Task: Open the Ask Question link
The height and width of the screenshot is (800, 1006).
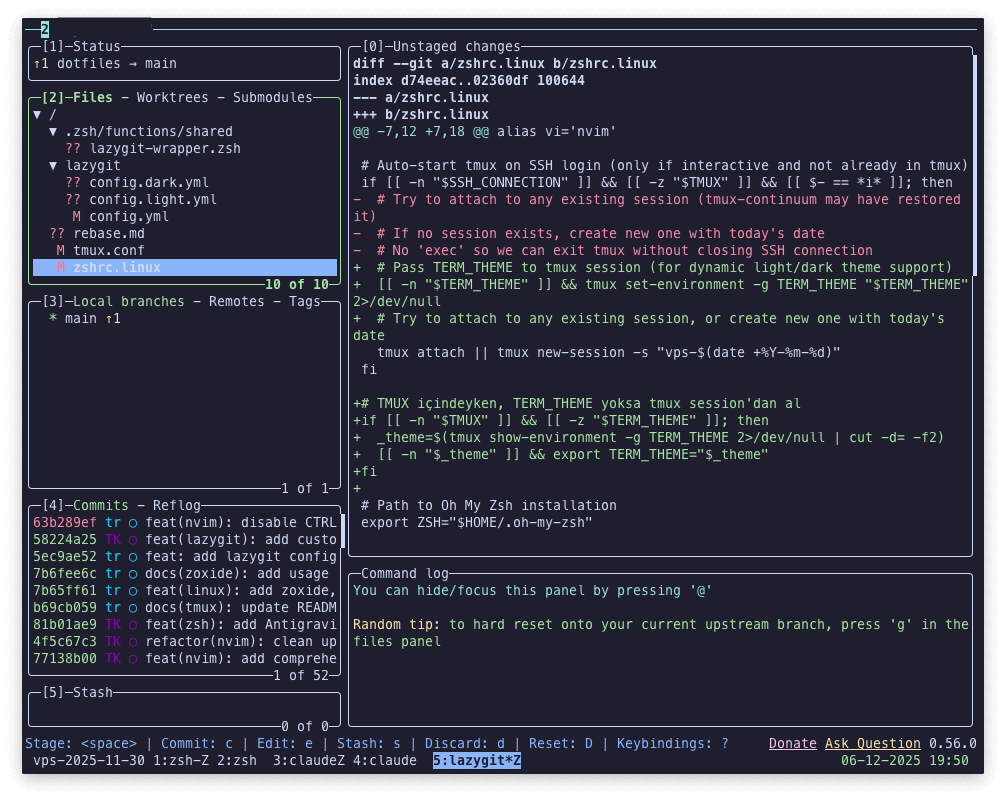Action: [873, 744]
